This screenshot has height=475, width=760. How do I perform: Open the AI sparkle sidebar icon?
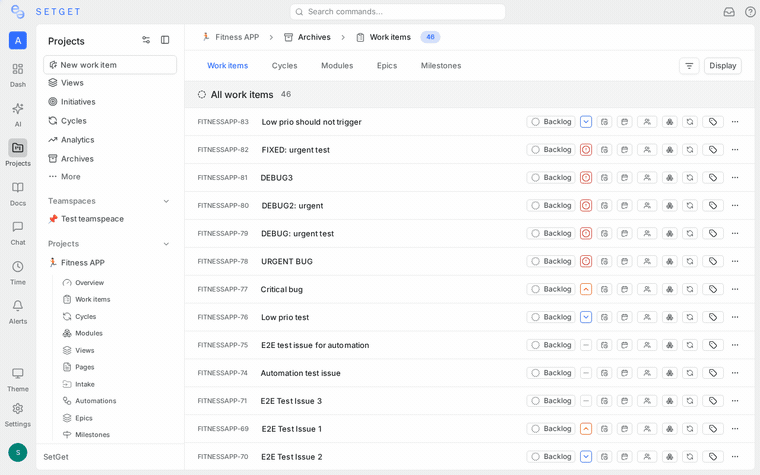(17, 109)
